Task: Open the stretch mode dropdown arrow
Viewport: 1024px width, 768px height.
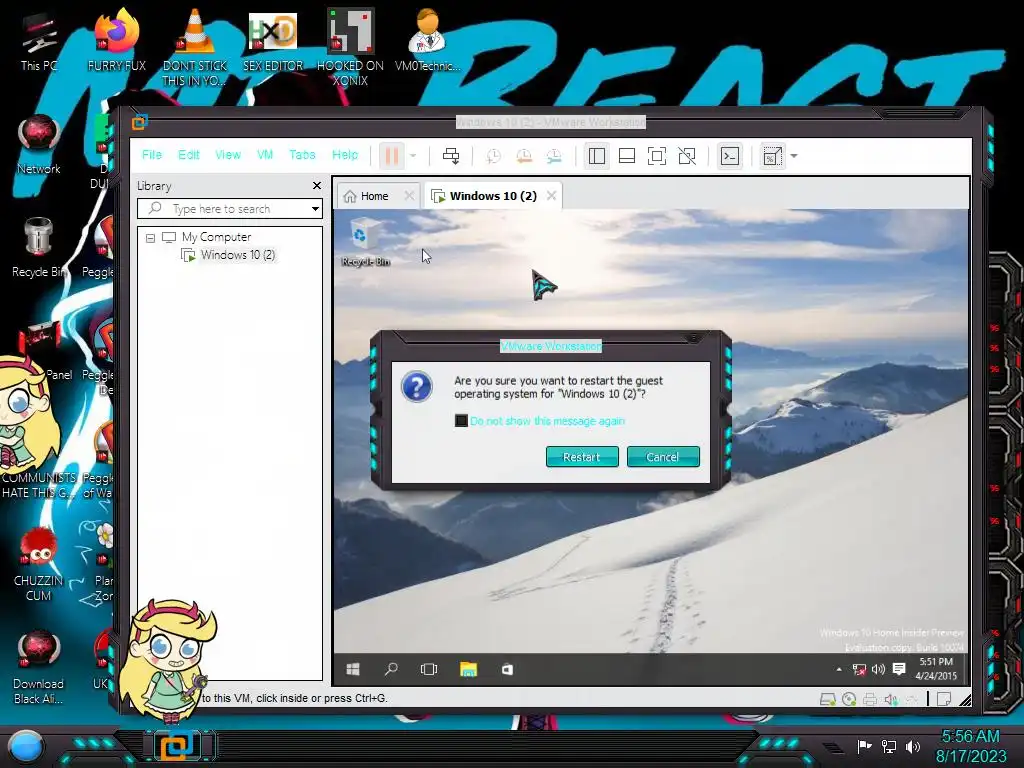Action: [x=794, y=156]
